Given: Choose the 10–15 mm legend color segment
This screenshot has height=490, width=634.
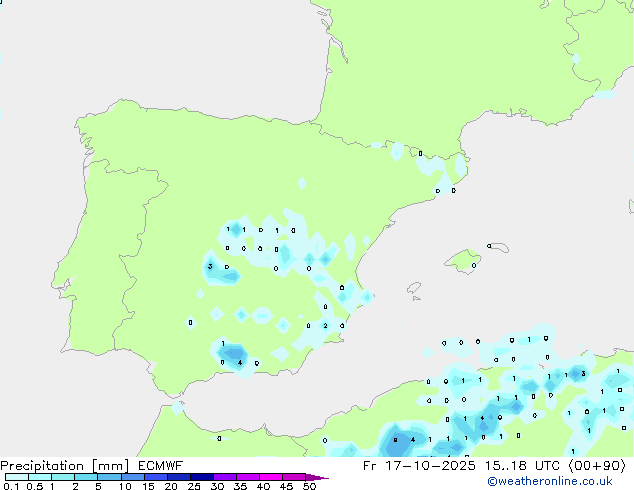Looking at the screenshot, I should 133,477.
